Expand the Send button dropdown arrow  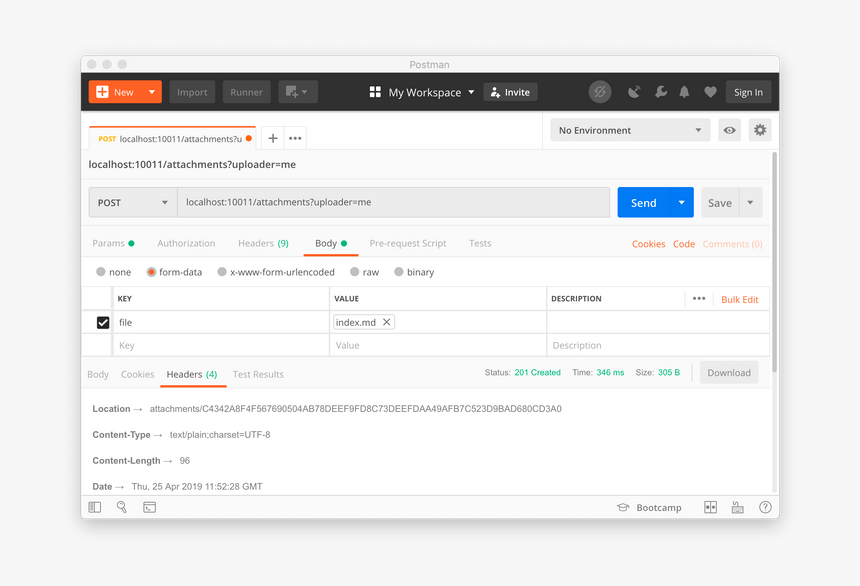click(681, 202)
